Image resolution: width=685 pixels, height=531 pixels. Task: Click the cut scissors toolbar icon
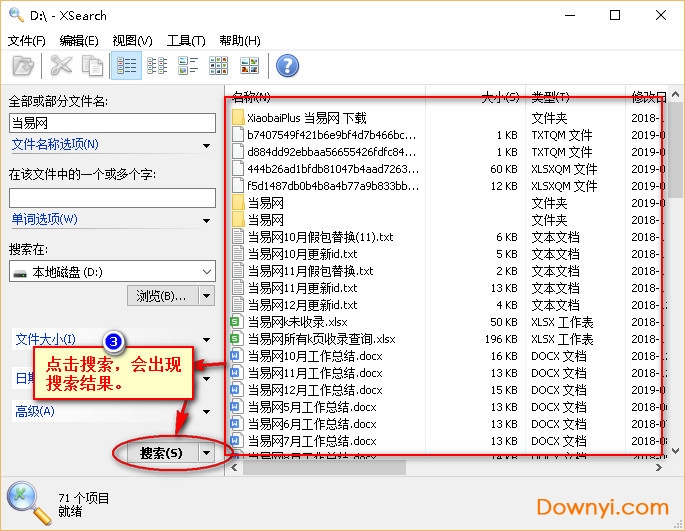pyautogui.click(x=61, y=66)
